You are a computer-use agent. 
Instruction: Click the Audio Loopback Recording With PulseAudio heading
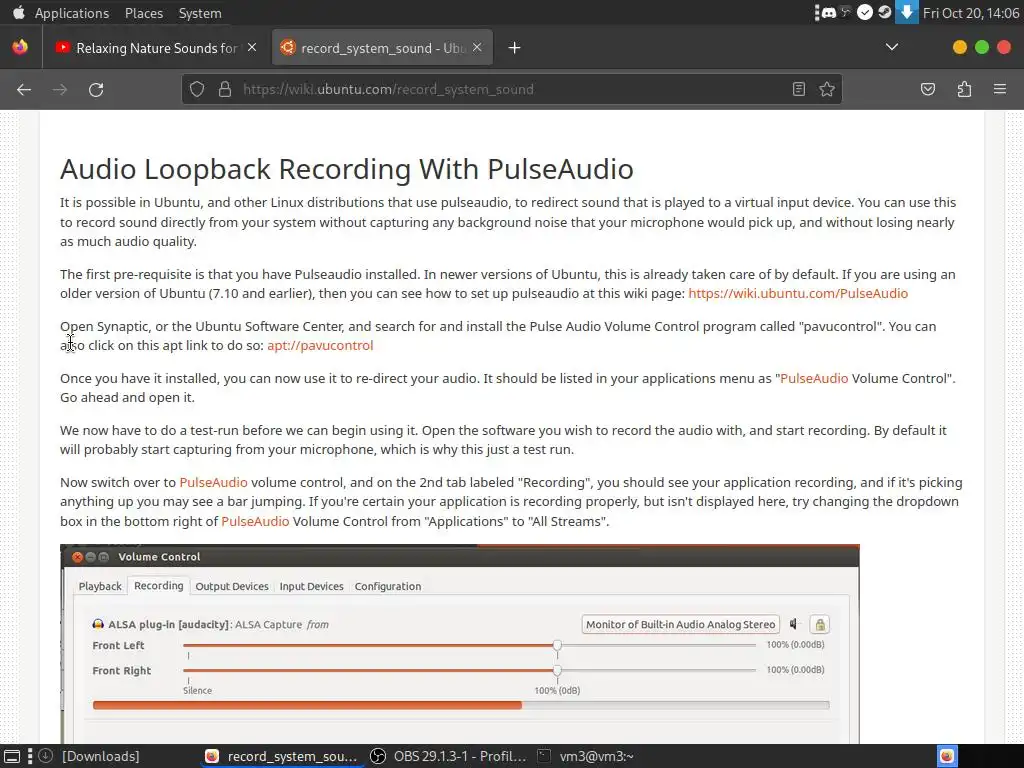(x=347, y=169)
